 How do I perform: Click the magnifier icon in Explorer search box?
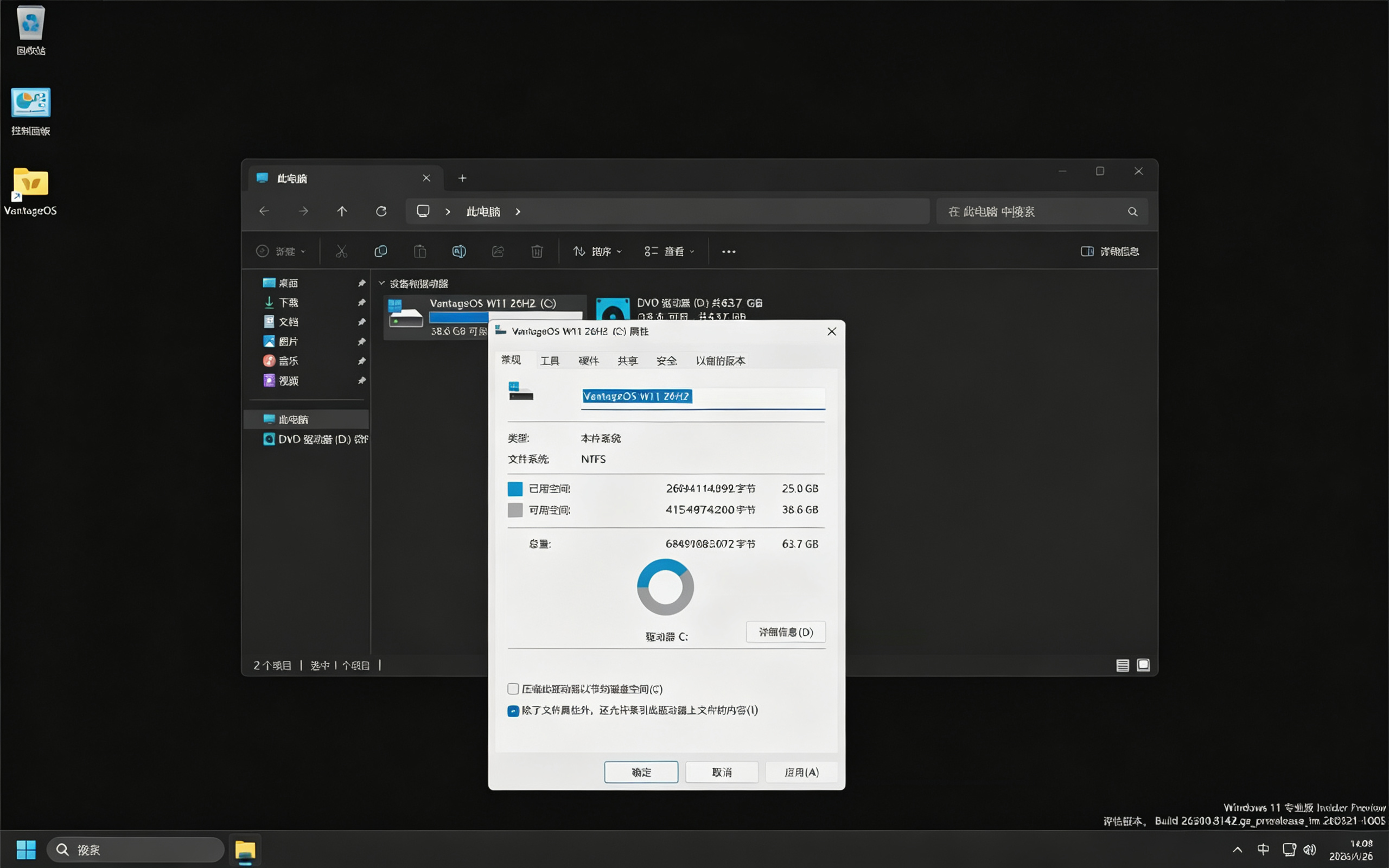[1132, 211]
